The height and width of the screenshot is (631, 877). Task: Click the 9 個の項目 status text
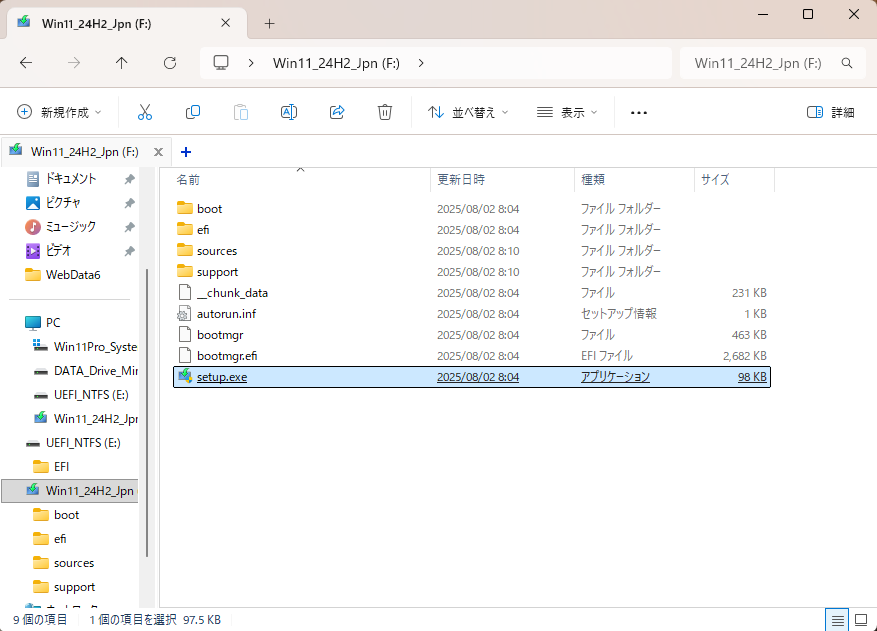click(x=40, y=620)
